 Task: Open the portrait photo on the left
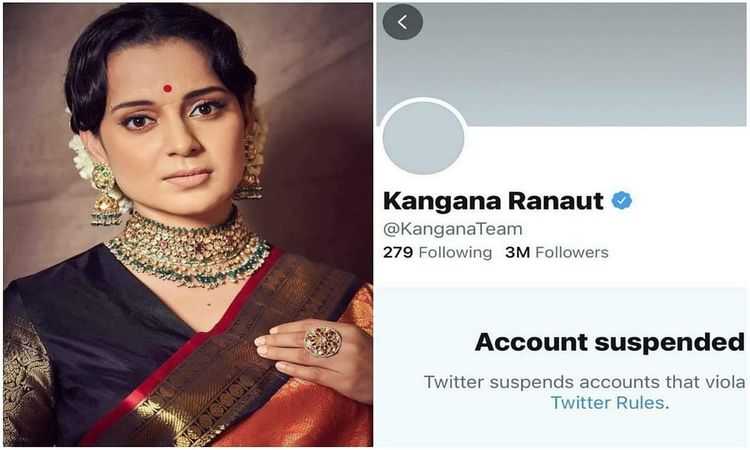click(188, 225)
